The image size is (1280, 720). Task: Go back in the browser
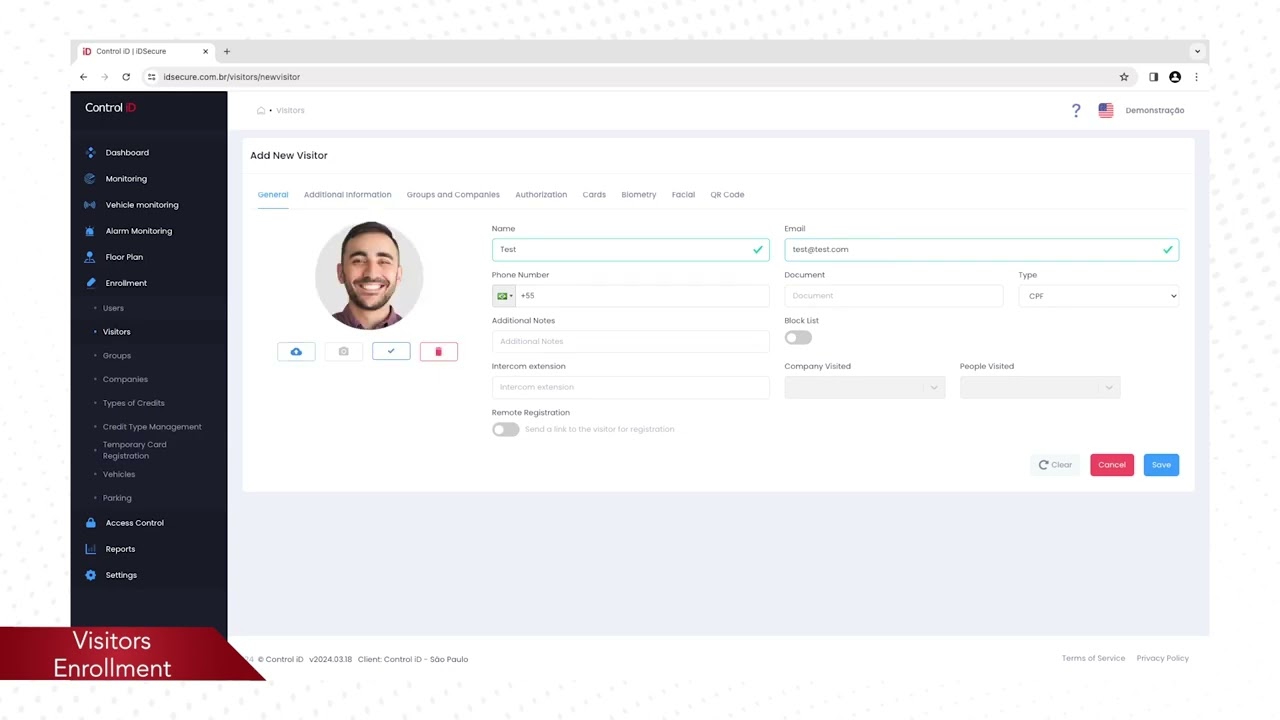(x=84, y=77)
